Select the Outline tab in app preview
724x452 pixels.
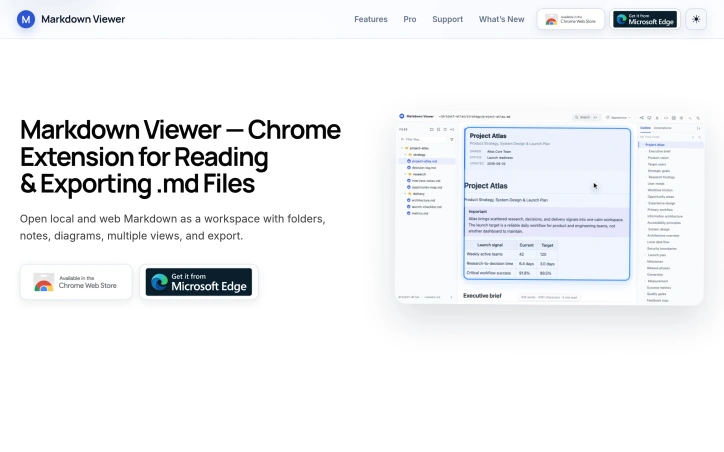click(x=645, y=128)
